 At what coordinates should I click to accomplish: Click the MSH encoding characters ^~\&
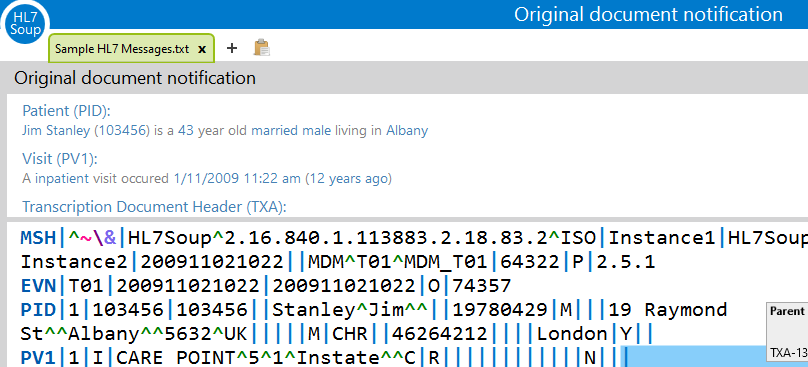(x=92, y=238)
